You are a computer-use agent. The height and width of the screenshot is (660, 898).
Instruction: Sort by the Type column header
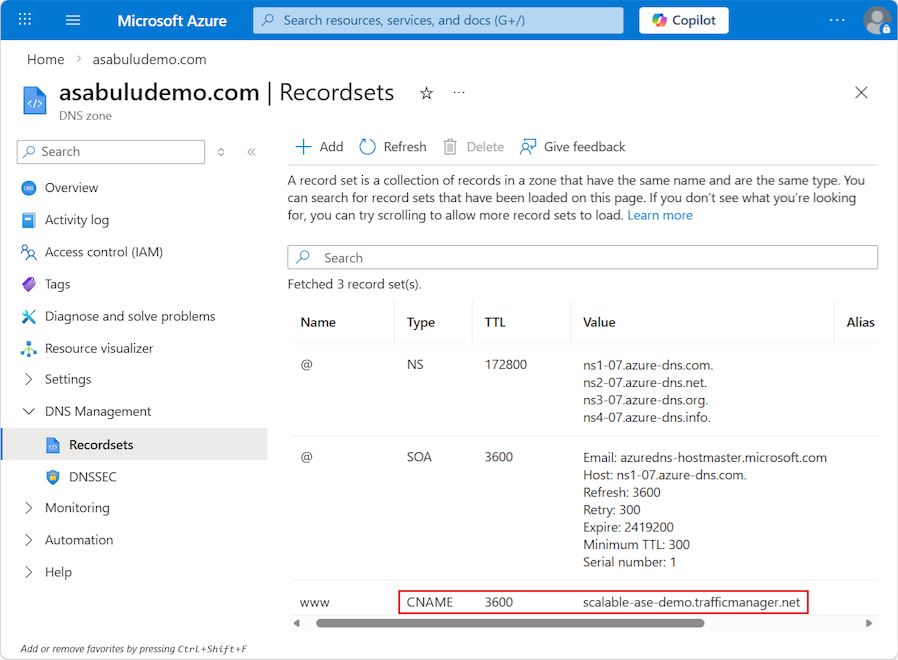(x=421, y=323)
